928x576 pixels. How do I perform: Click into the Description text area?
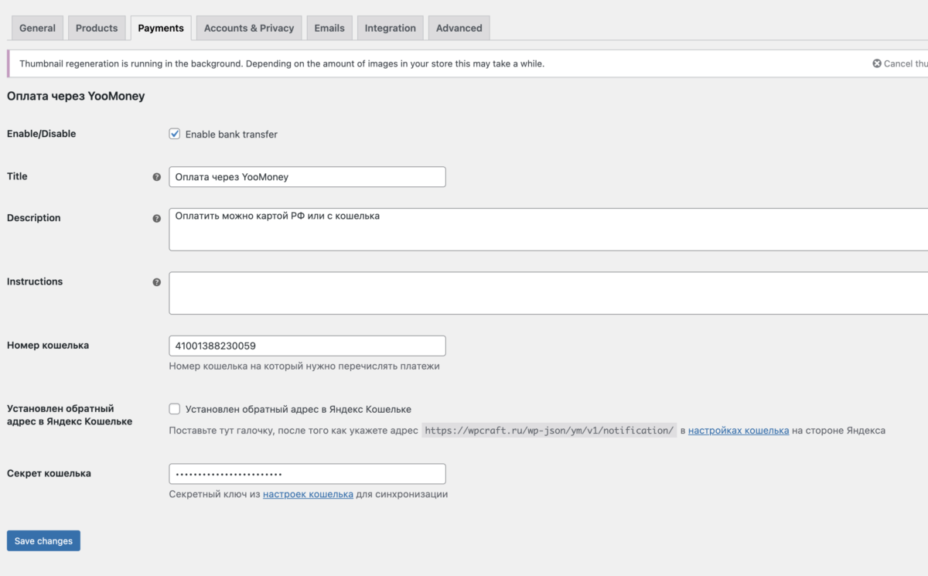pos(548,229)
